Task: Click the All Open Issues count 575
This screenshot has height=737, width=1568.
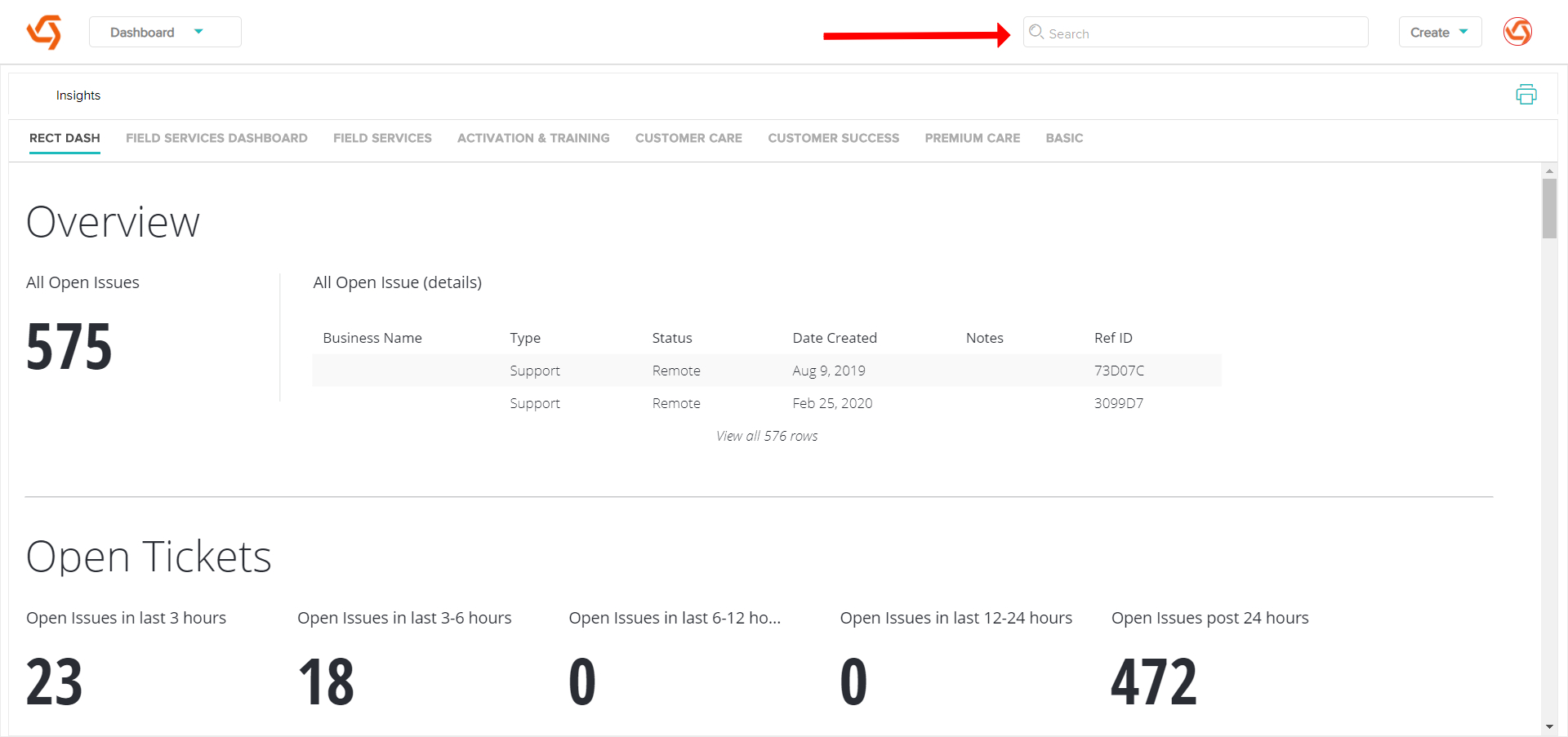Action: [69, 347]
